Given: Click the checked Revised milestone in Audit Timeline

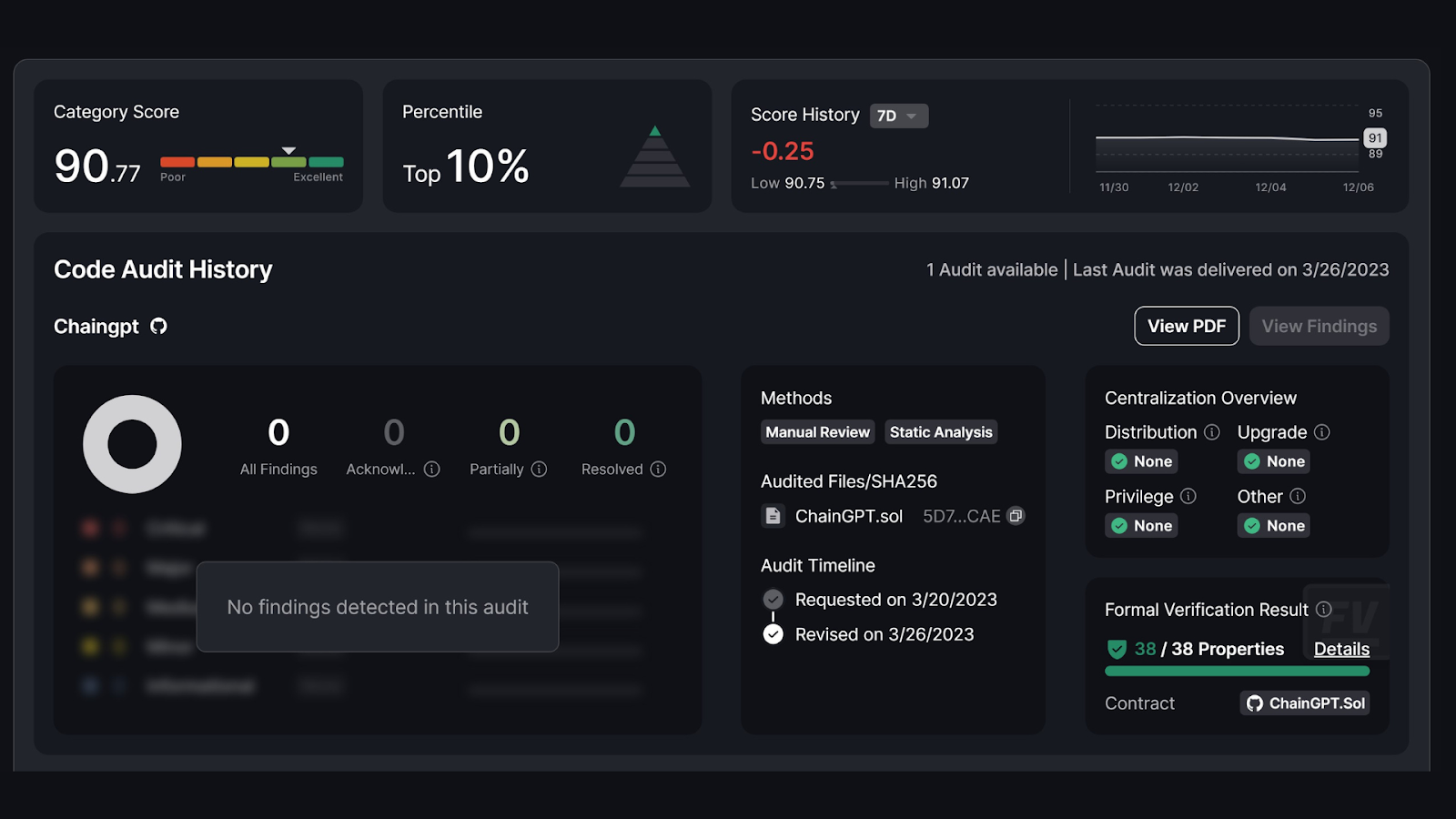Looking at the screenshot, I should (773, 634).
